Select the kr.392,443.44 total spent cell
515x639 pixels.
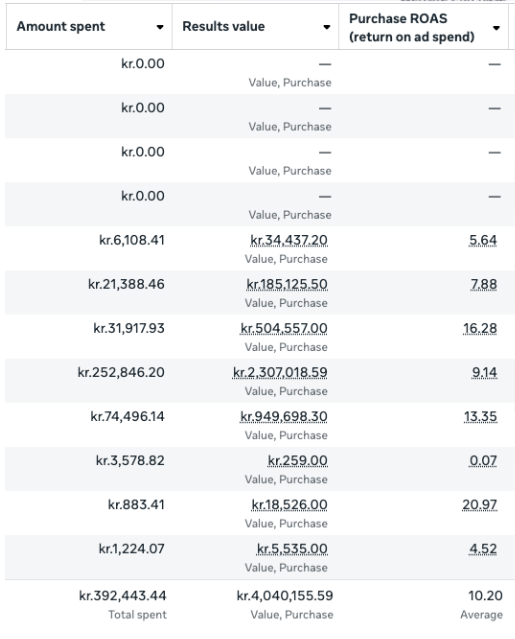[123, 596]
